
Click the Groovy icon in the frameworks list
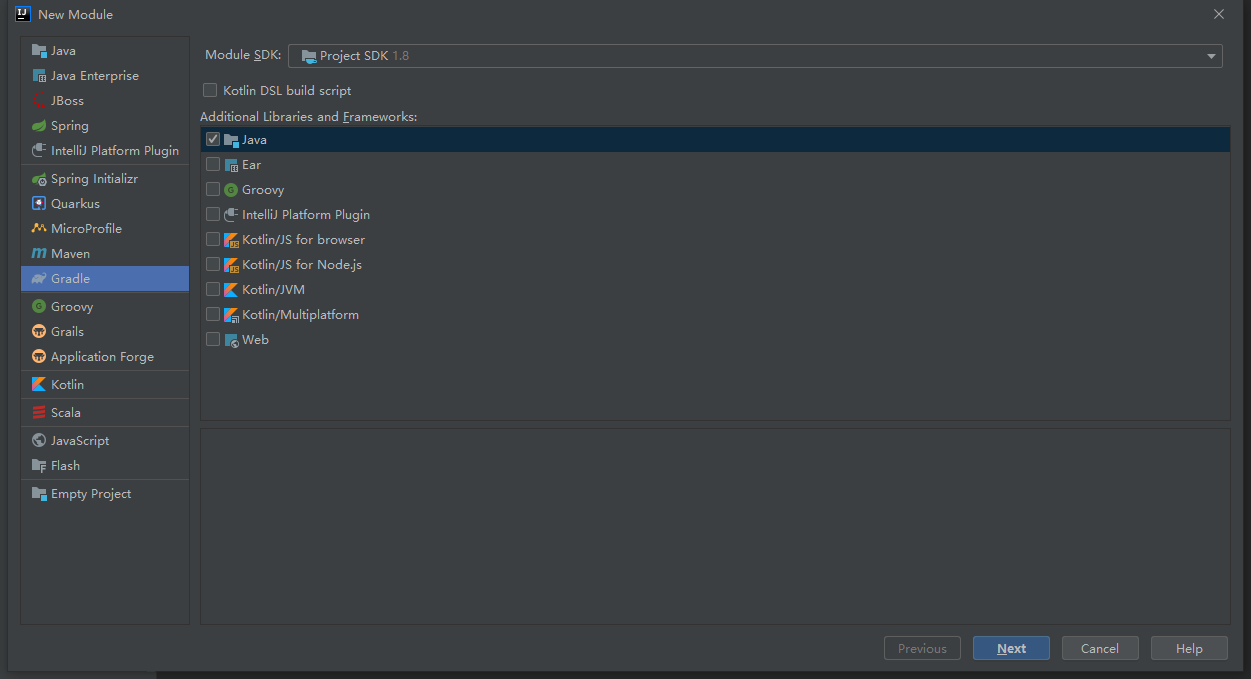point(231,190)
